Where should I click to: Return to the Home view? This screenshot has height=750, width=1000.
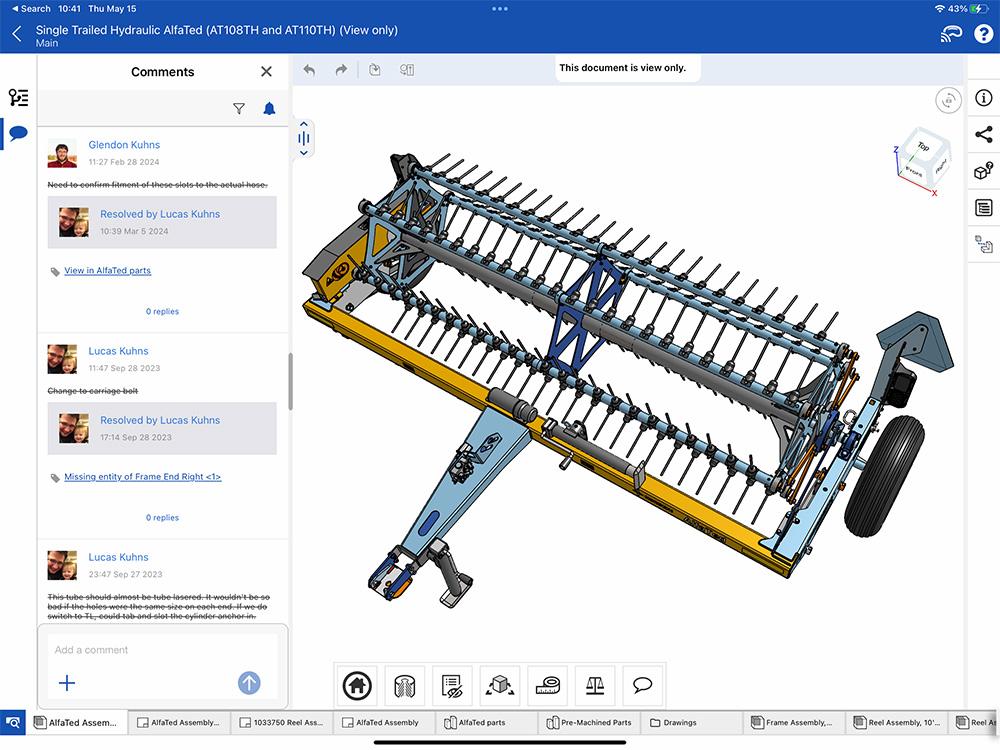[x=356, y=686]
